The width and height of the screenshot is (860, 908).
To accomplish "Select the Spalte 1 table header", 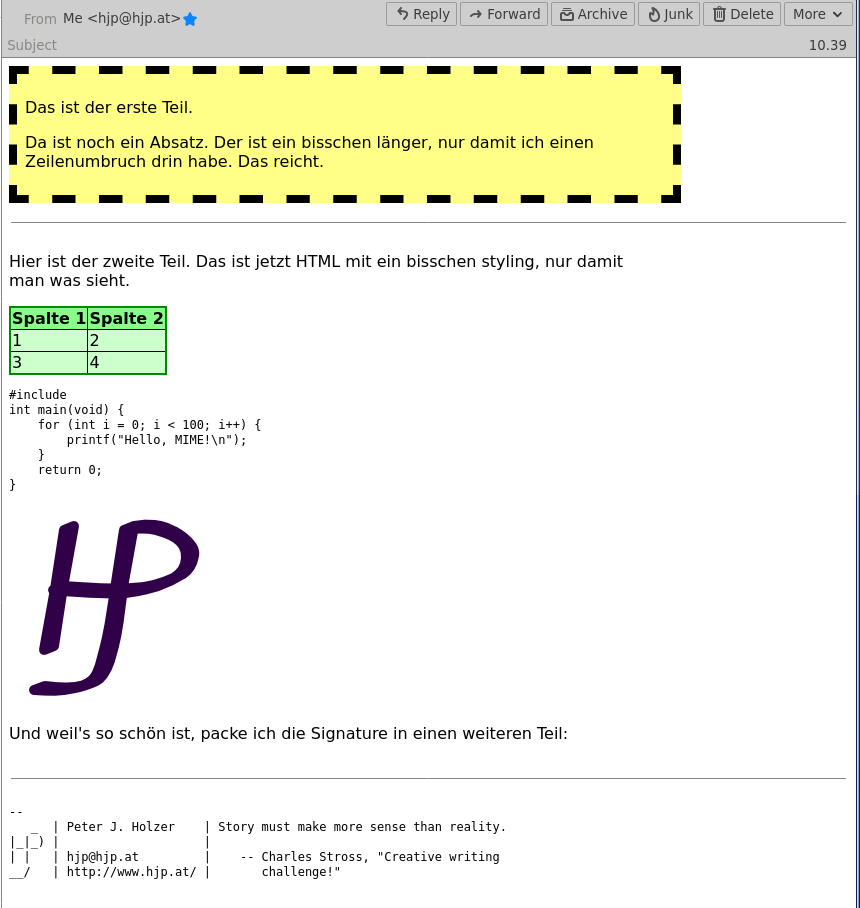I will 48,318.
